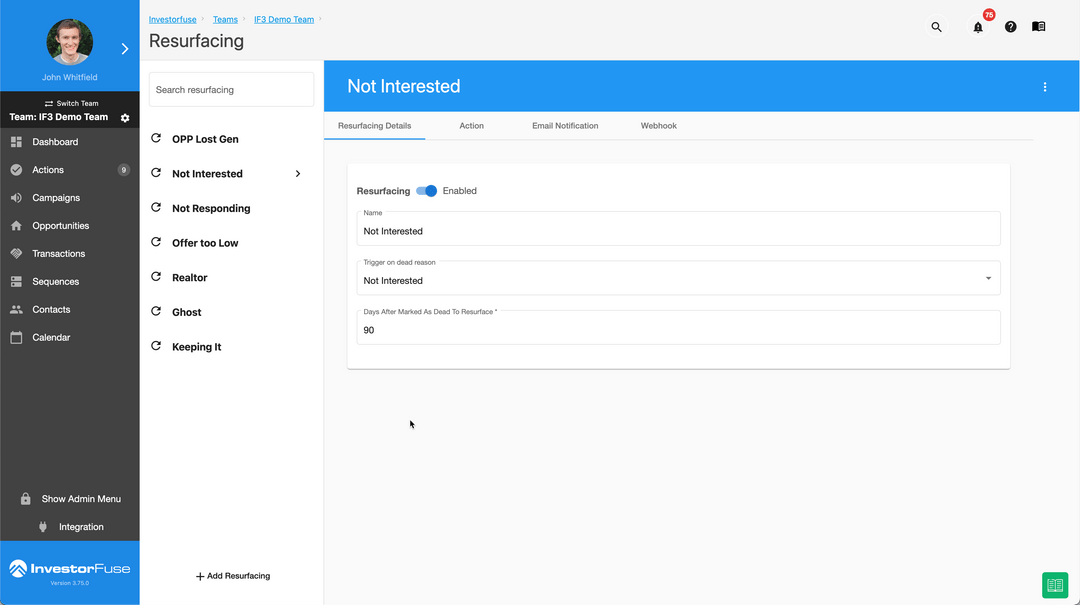Click the Integration plug icon

(x=43, y=527)
